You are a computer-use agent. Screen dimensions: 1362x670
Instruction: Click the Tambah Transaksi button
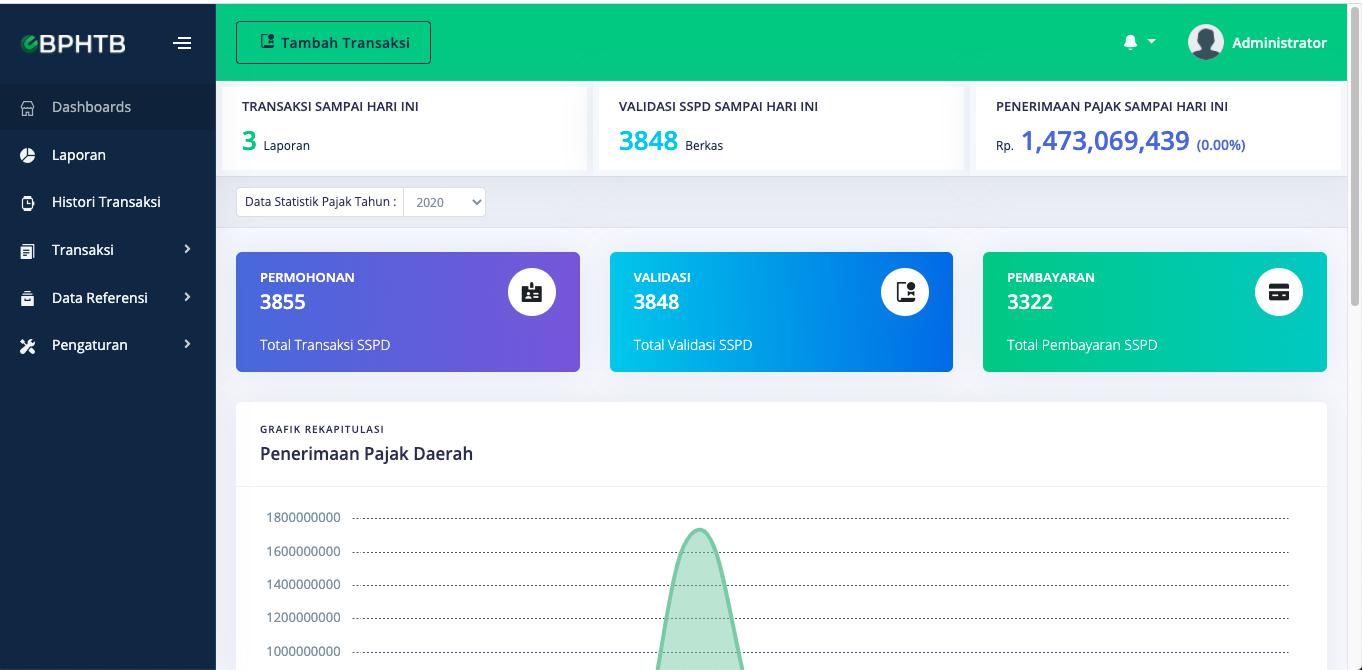tap(333, 42)
